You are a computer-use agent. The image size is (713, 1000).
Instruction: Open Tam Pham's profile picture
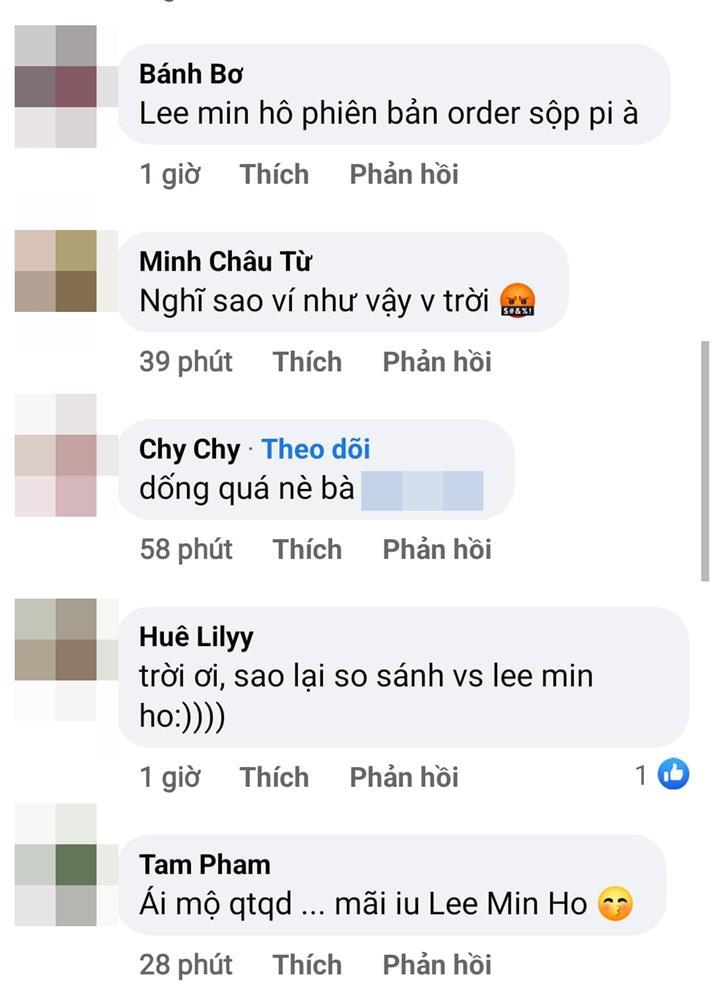point(55,870)
